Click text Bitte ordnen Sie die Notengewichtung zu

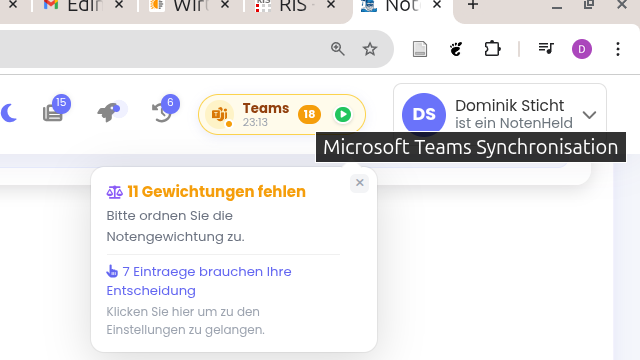tap(176, 226)
